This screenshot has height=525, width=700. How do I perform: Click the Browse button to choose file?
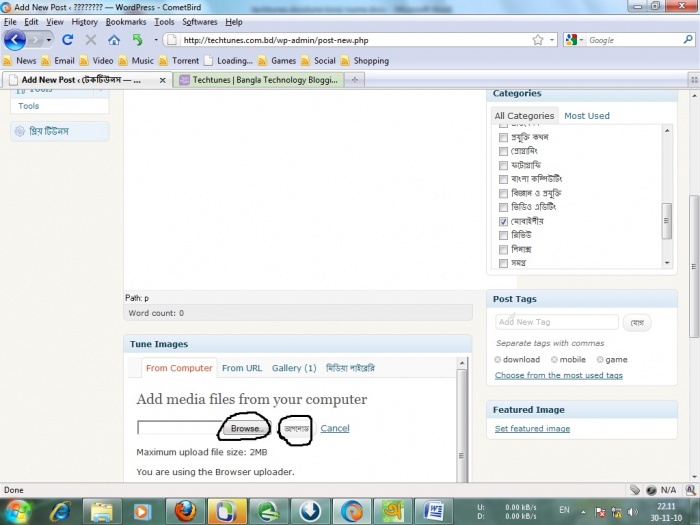coord(245,429)
